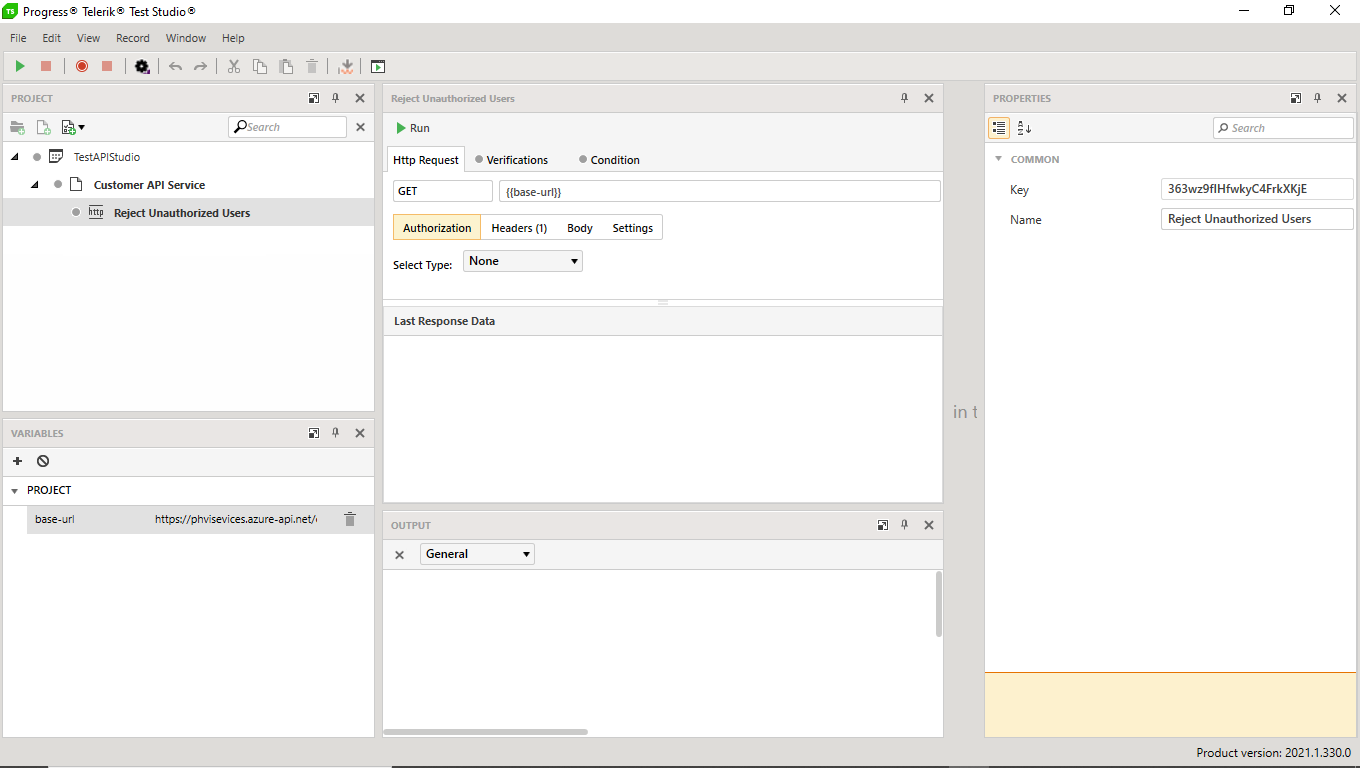Open the Body sub-tab
Viewport: 1360px width, 768px height.
click(x=580, y=228)
